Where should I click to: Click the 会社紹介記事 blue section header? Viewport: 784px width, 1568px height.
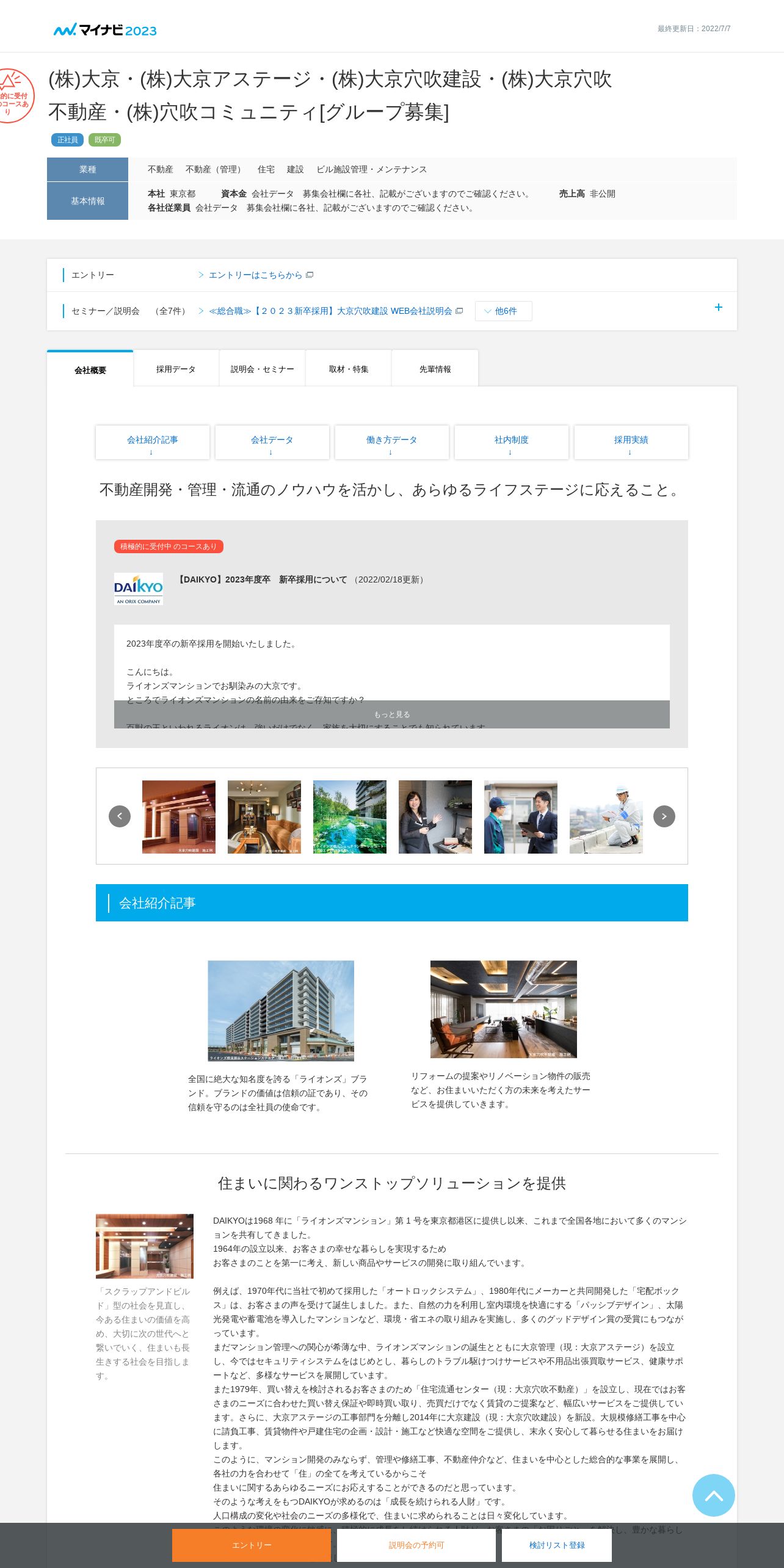(x=392, y=903)
